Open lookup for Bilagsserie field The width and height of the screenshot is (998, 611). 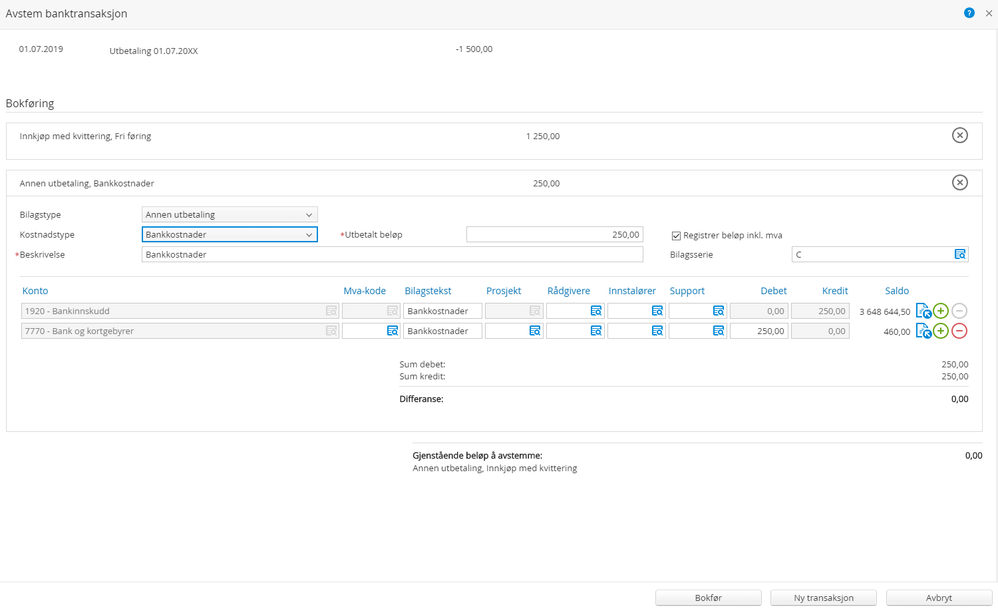click(x=959, y=254)
